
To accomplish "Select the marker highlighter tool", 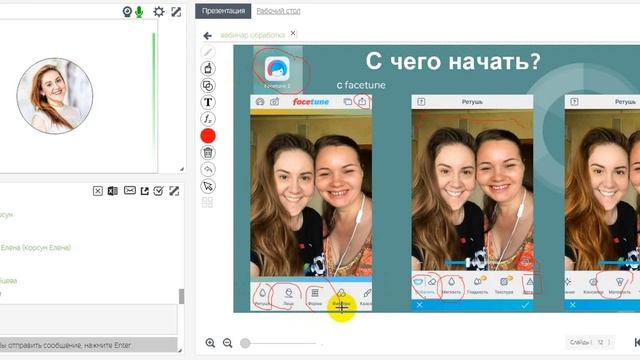I will [208, 69].
